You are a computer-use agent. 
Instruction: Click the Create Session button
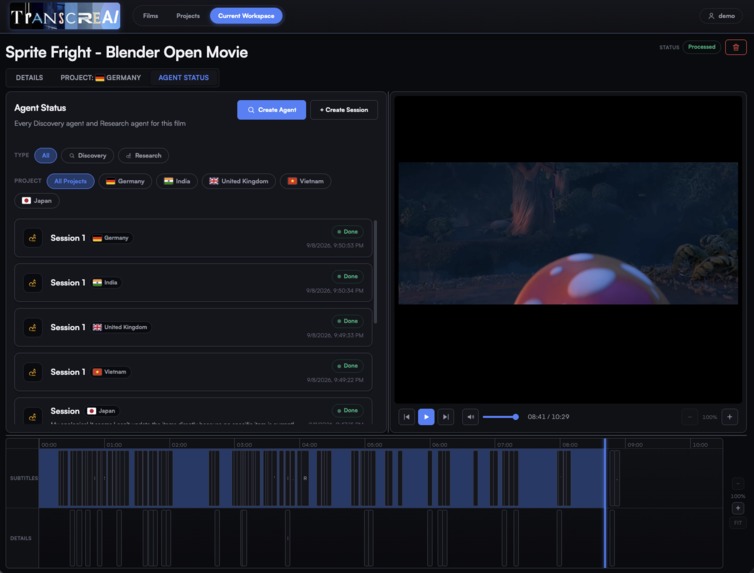[344, 110]
